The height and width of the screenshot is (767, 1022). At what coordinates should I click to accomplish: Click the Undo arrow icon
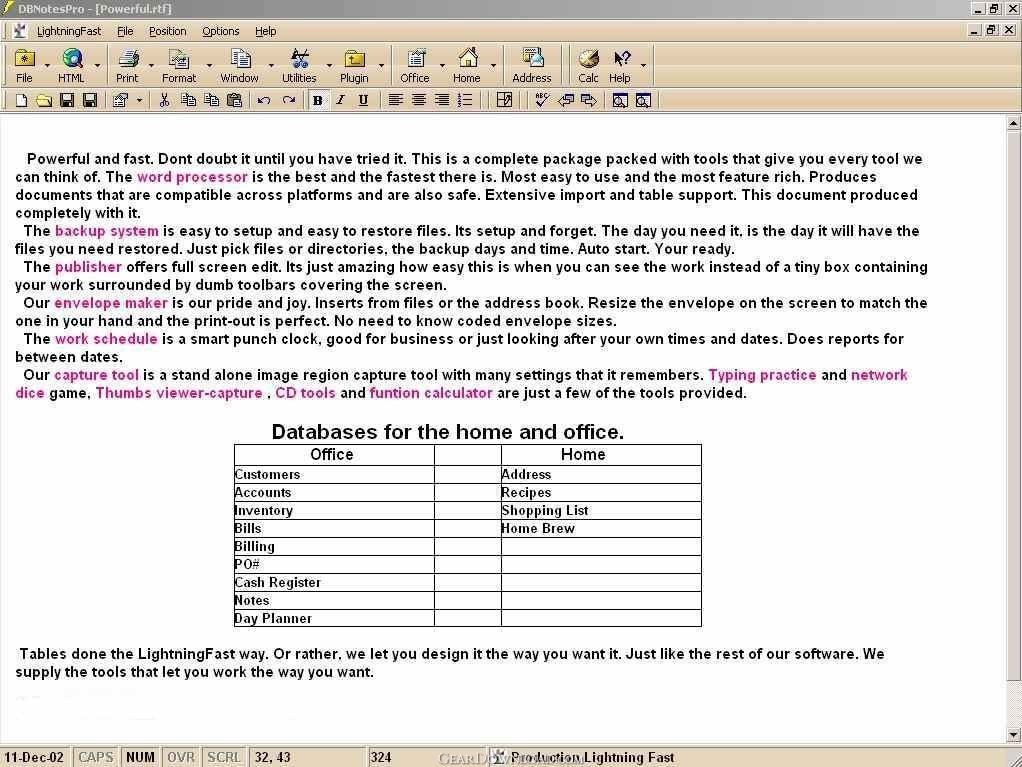(x=264, y=100)
